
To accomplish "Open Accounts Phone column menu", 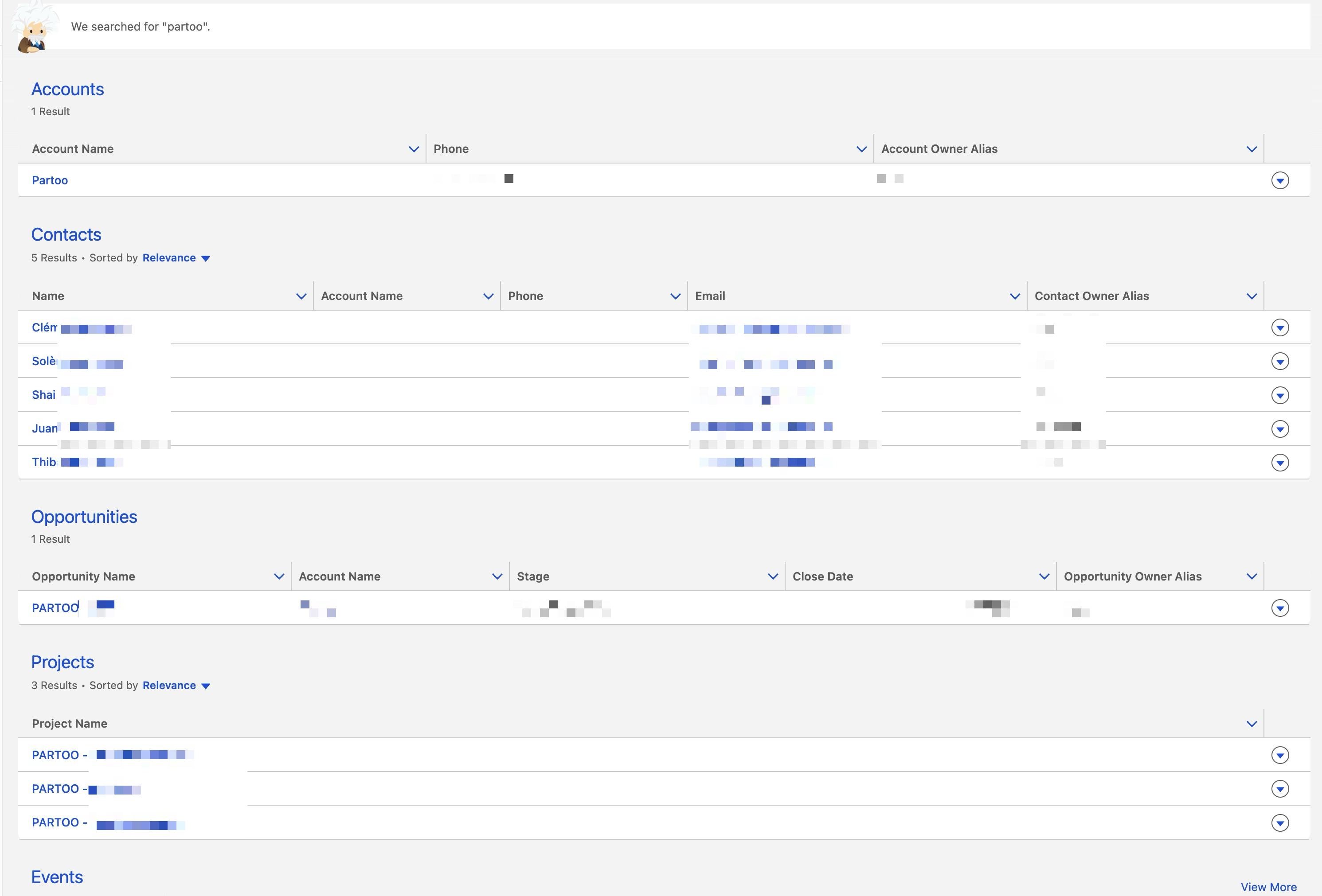I will 861,149.
